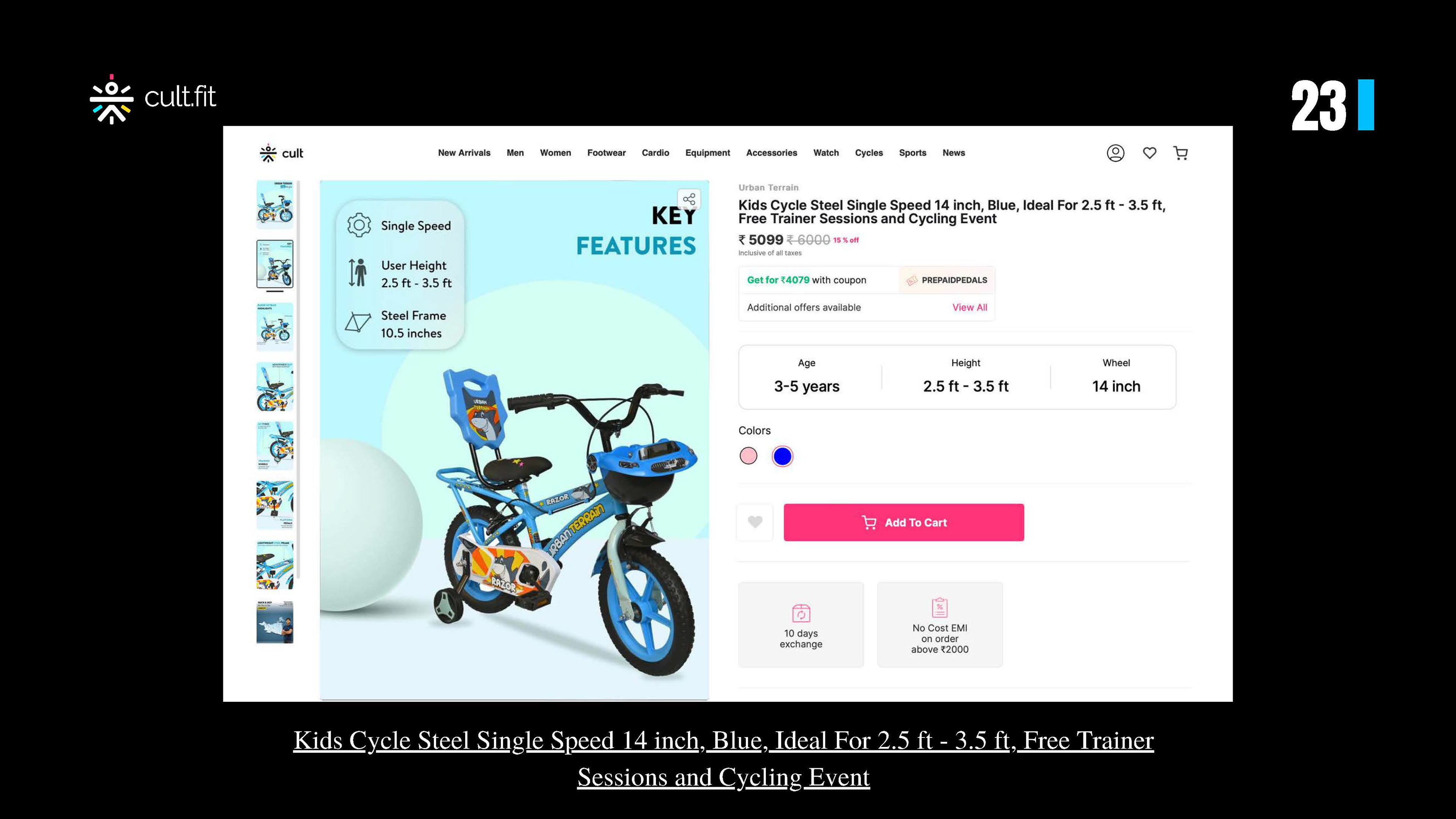
Task: Open the shopping cart icon in header
Action: (1180, 153)
